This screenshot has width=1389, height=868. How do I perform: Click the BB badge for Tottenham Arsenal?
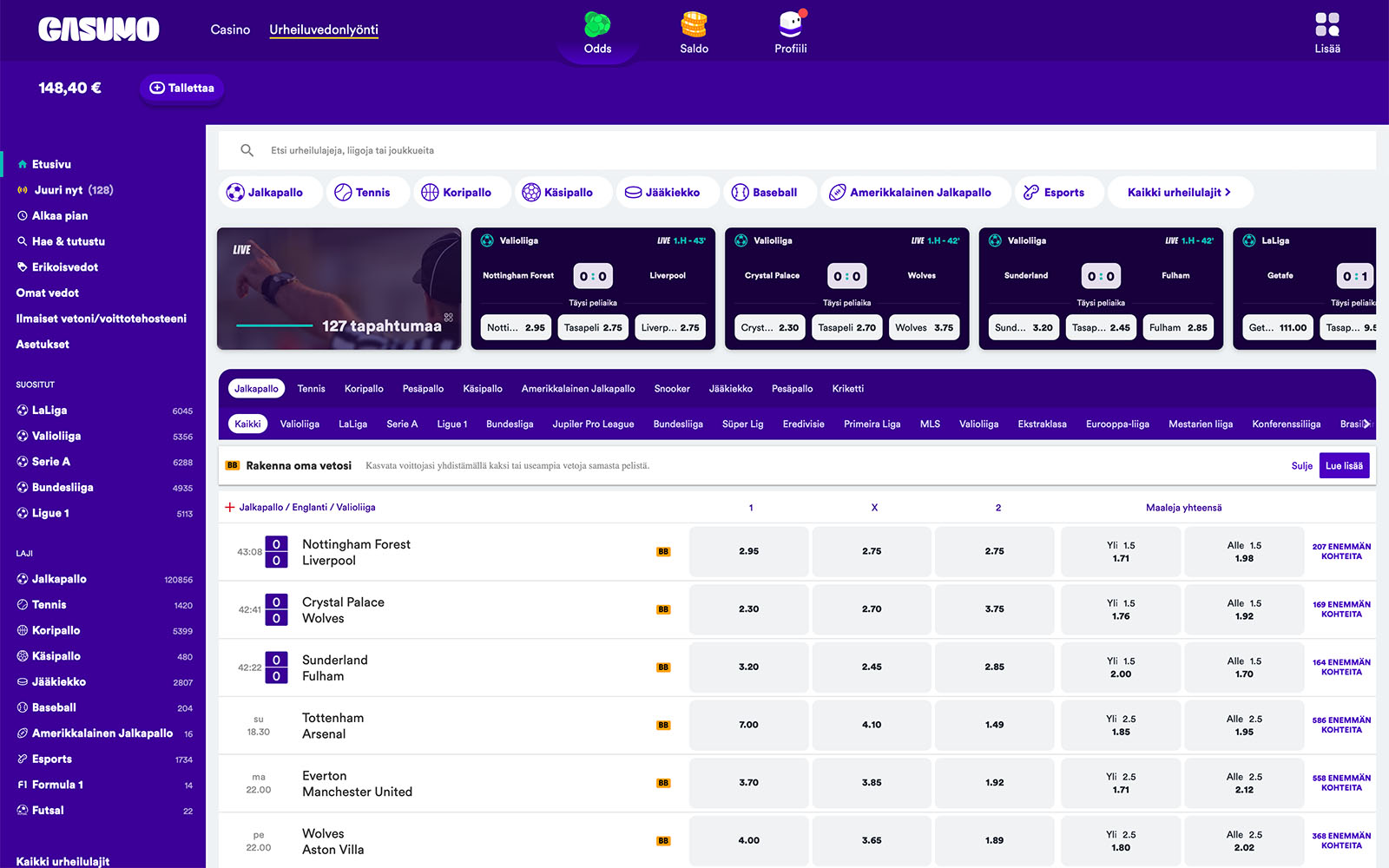click(663, 726)
